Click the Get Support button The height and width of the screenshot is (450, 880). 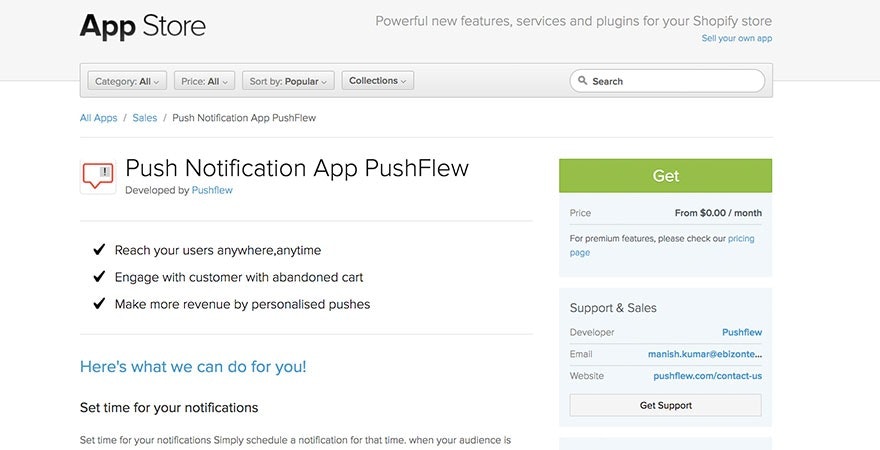tap(665, 405)
